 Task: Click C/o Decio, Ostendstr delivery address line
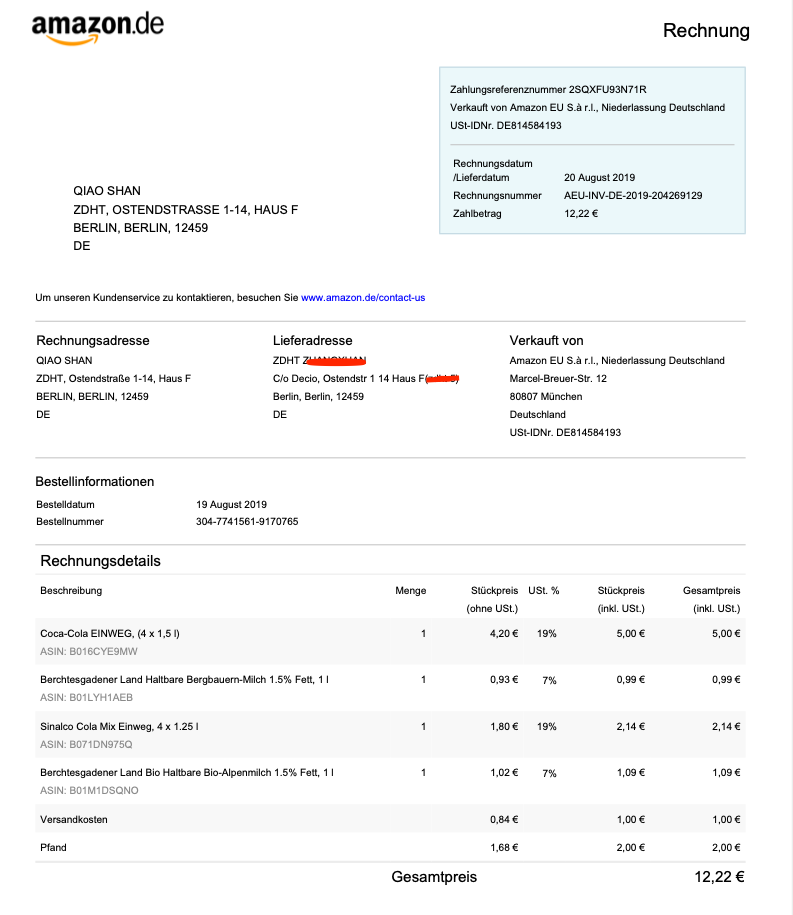click(366, 379)
